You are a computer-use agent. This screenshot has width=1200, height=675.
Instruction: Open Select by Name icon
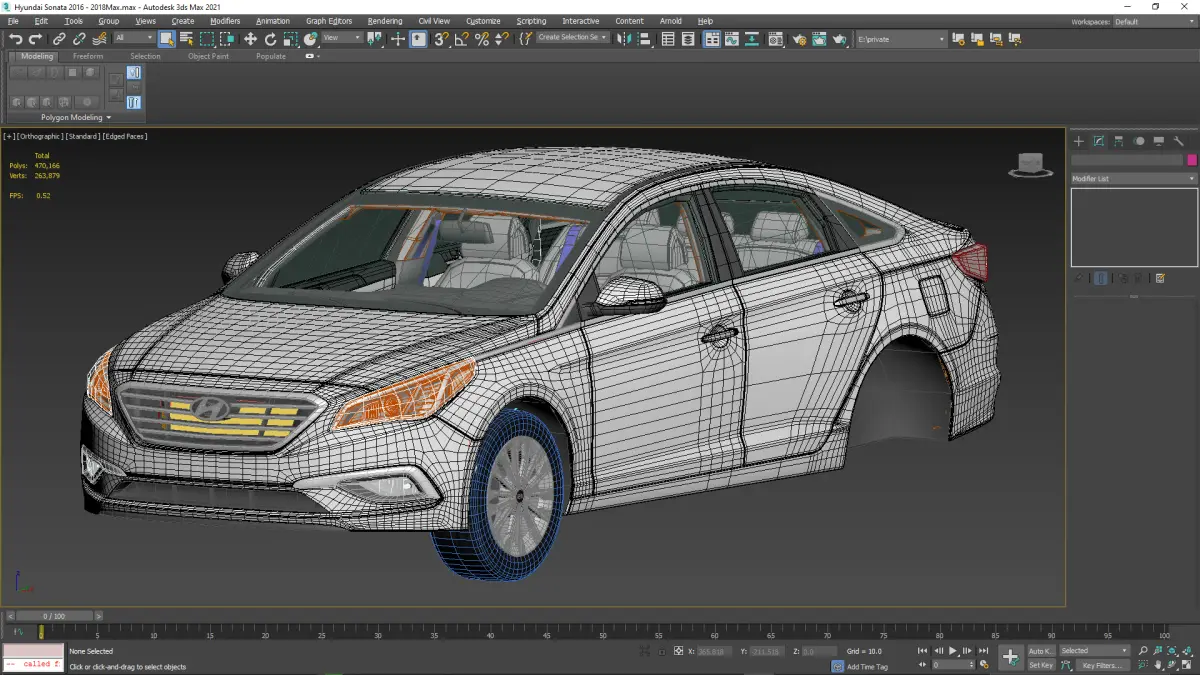[x=186, y=39]
